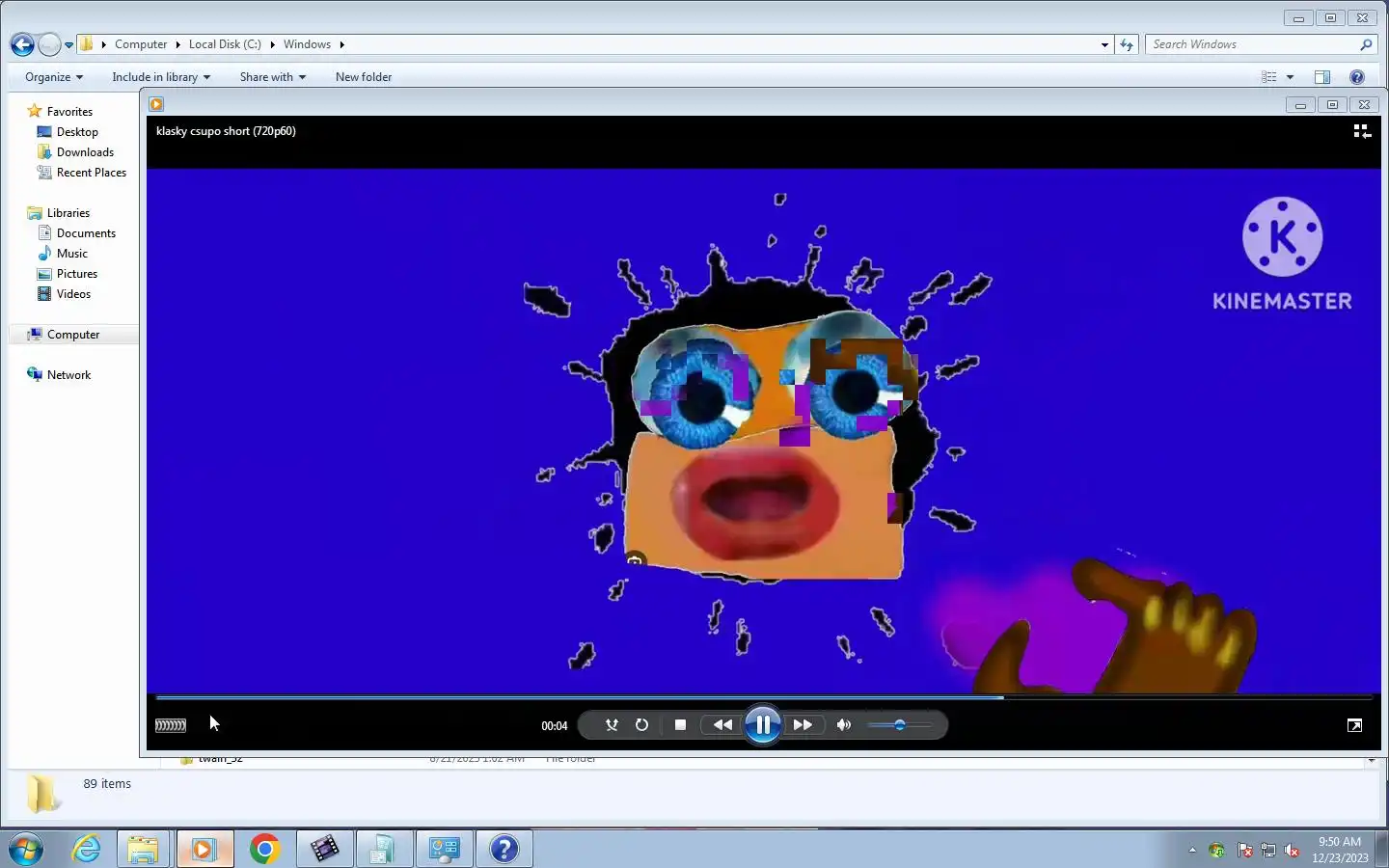1389x868 pixels.
Task: Pause the video with the Pause button
Action: click(762, 724)
